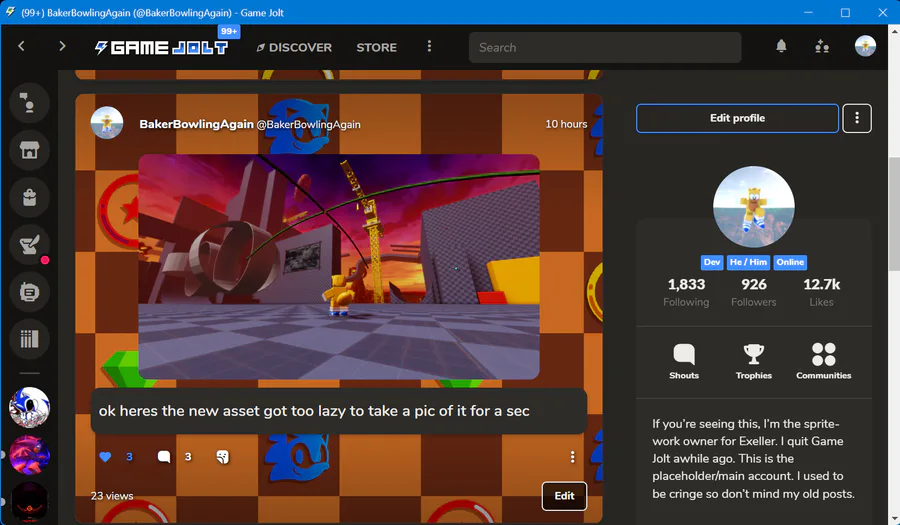Open the Shouts section
The width and height of the screenshot is (900, 525).
684,361
